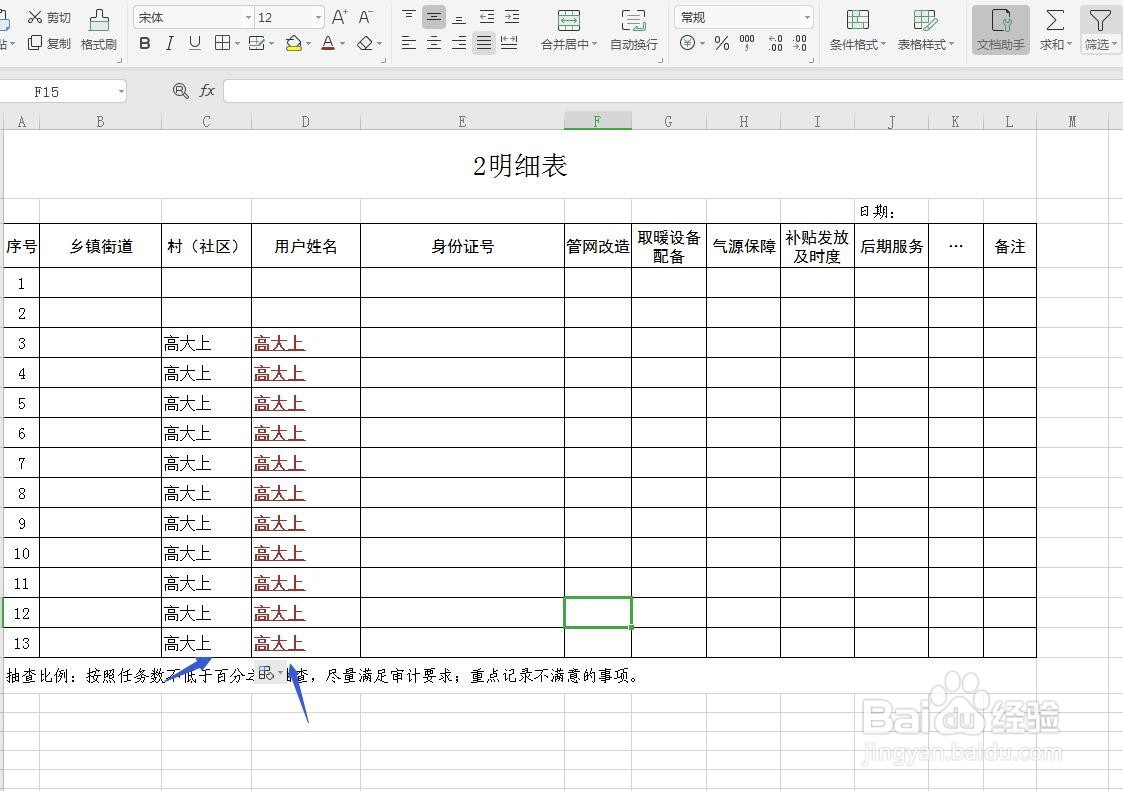Click the Name Box showing F15
The width and height of the screenshot is (1123, 791).
click(55, 91)
